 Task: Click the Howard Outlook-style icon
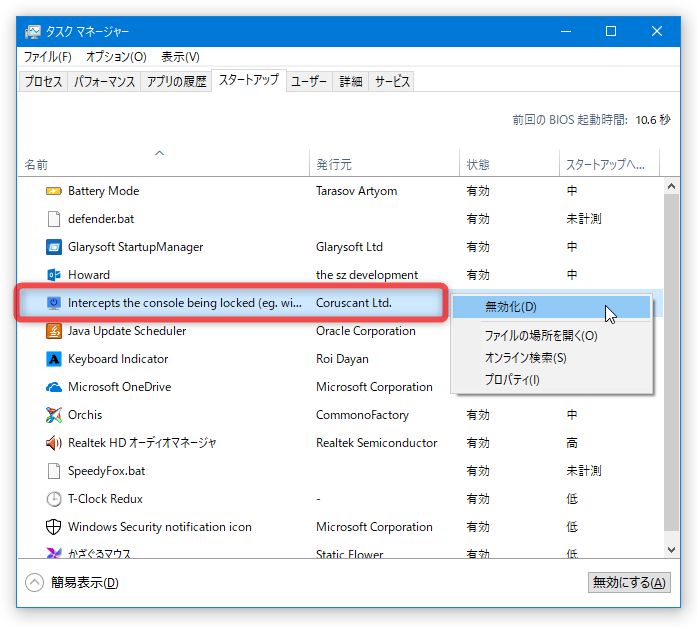(54, 275)
